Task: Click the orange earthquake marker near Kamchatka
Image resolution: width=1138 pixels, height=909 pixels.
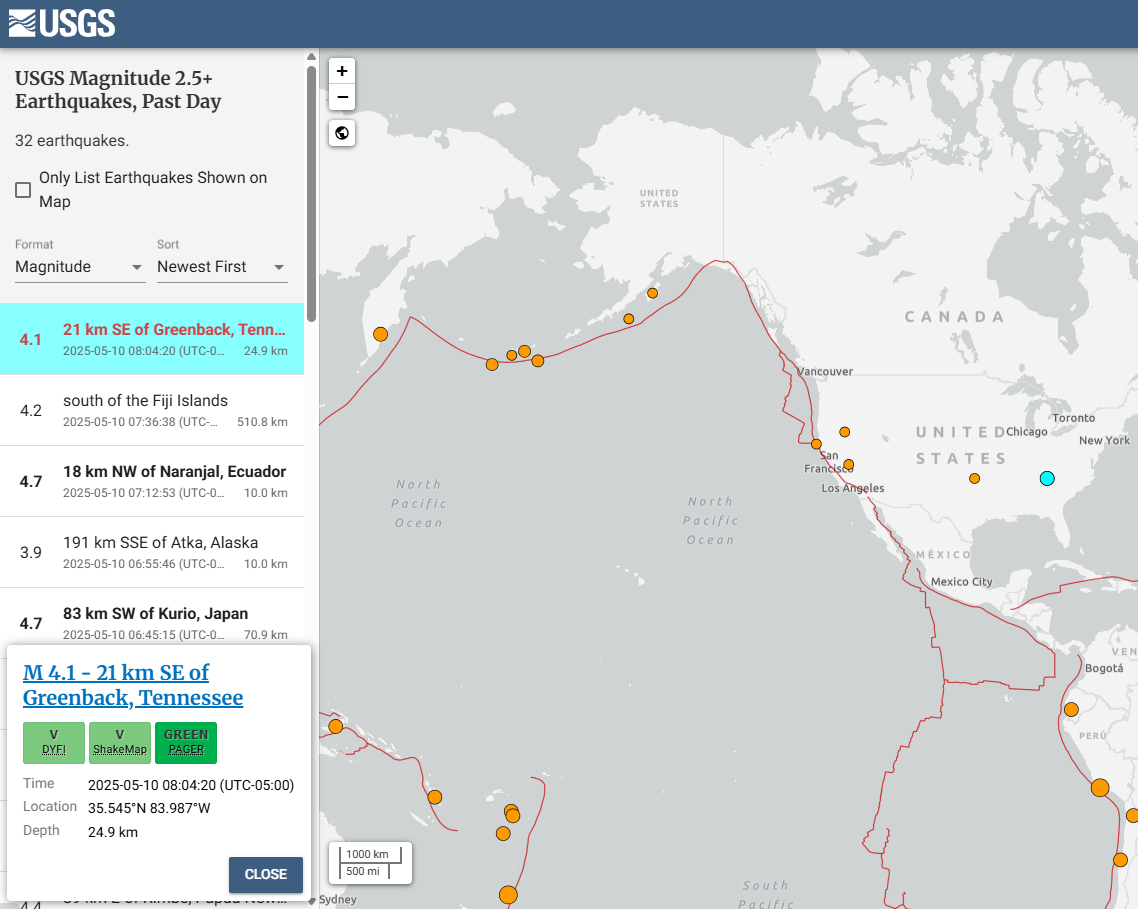Action: 380,335
